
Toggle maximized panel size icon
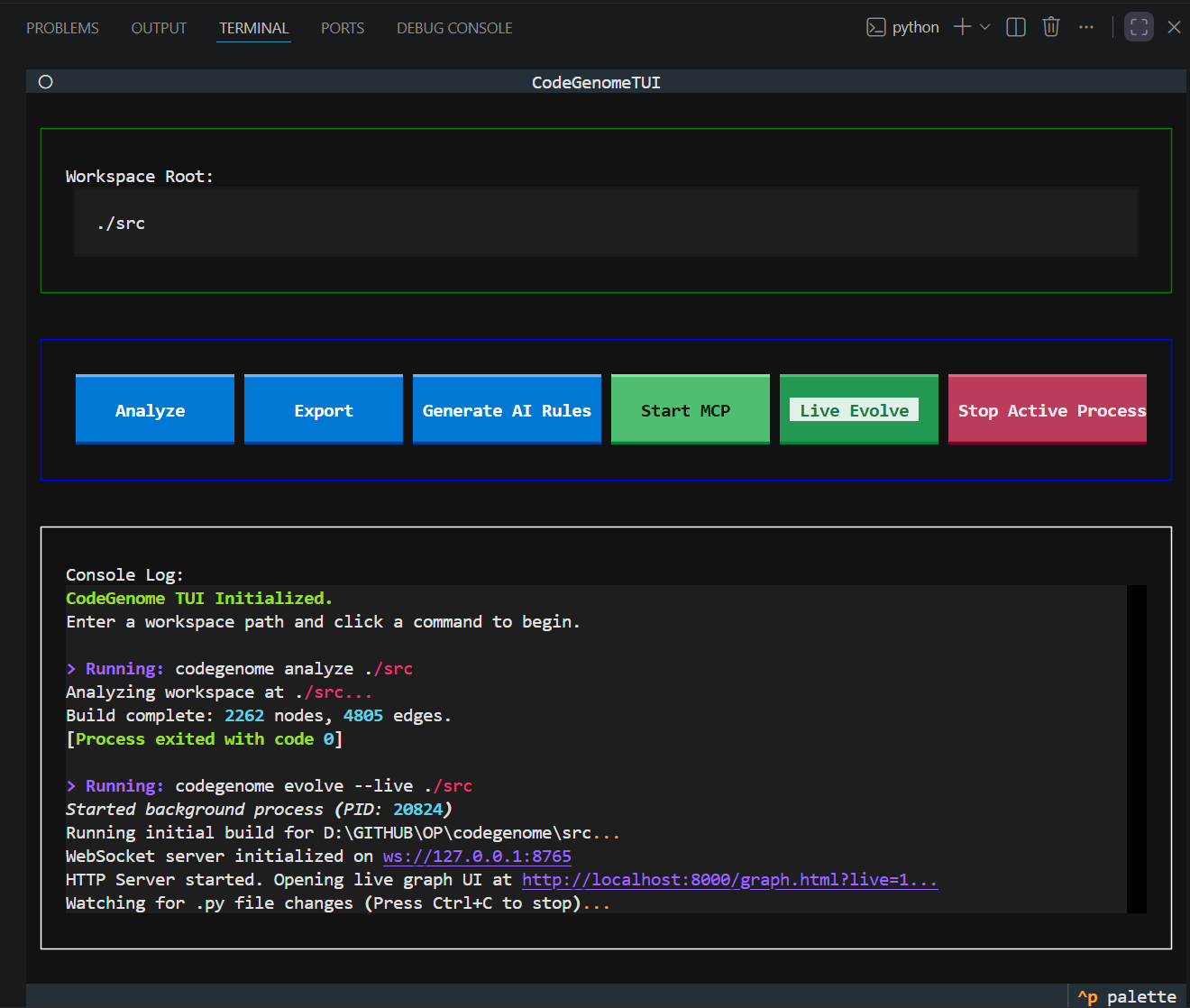tap(1140, 27)
